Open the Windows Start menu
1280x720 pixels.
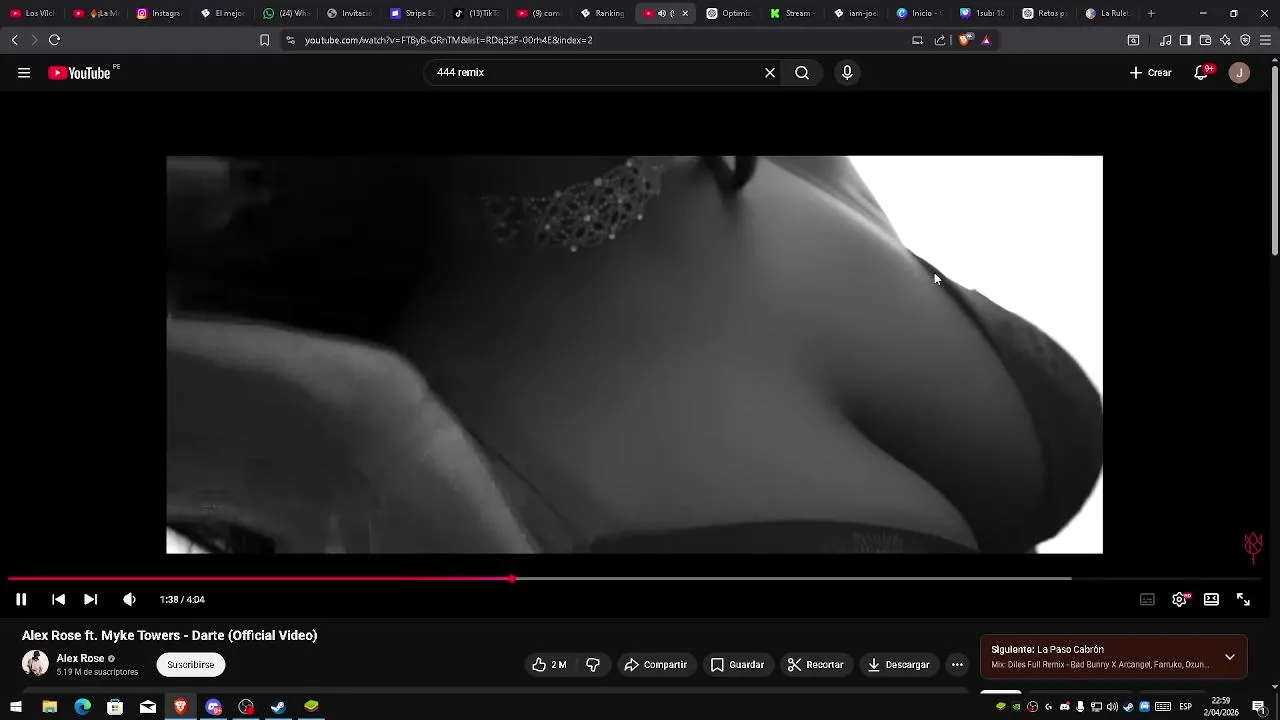16,707
